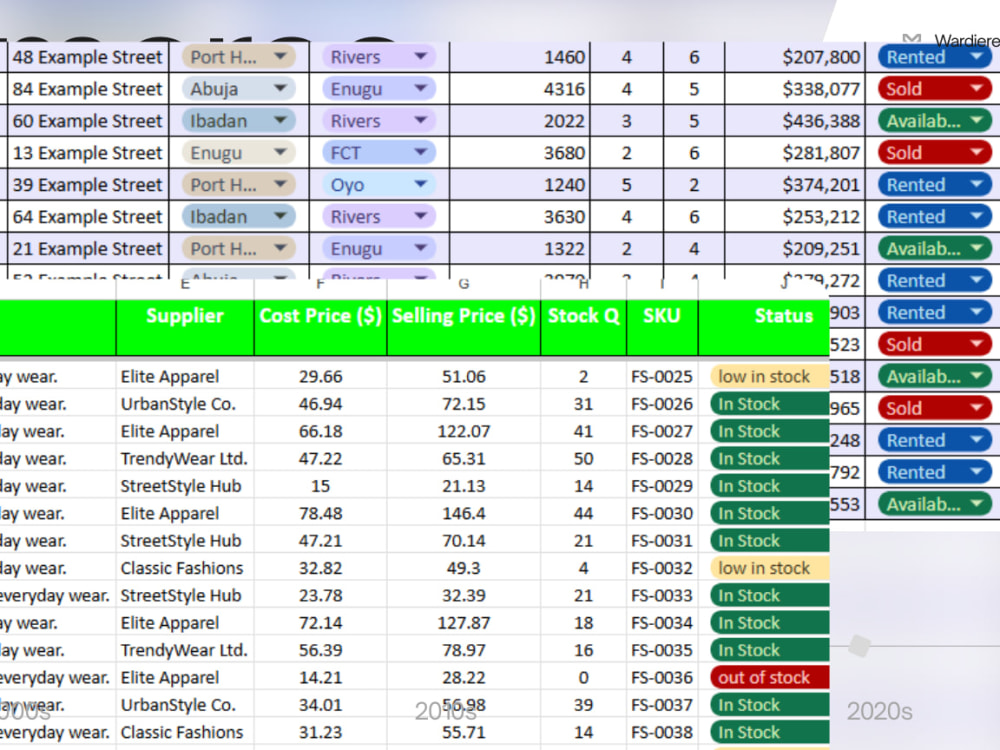The height and width of the screenshot is (750, 1000).
Task: Select SKU cell FS-0027
Action: [x=662, y=431]
